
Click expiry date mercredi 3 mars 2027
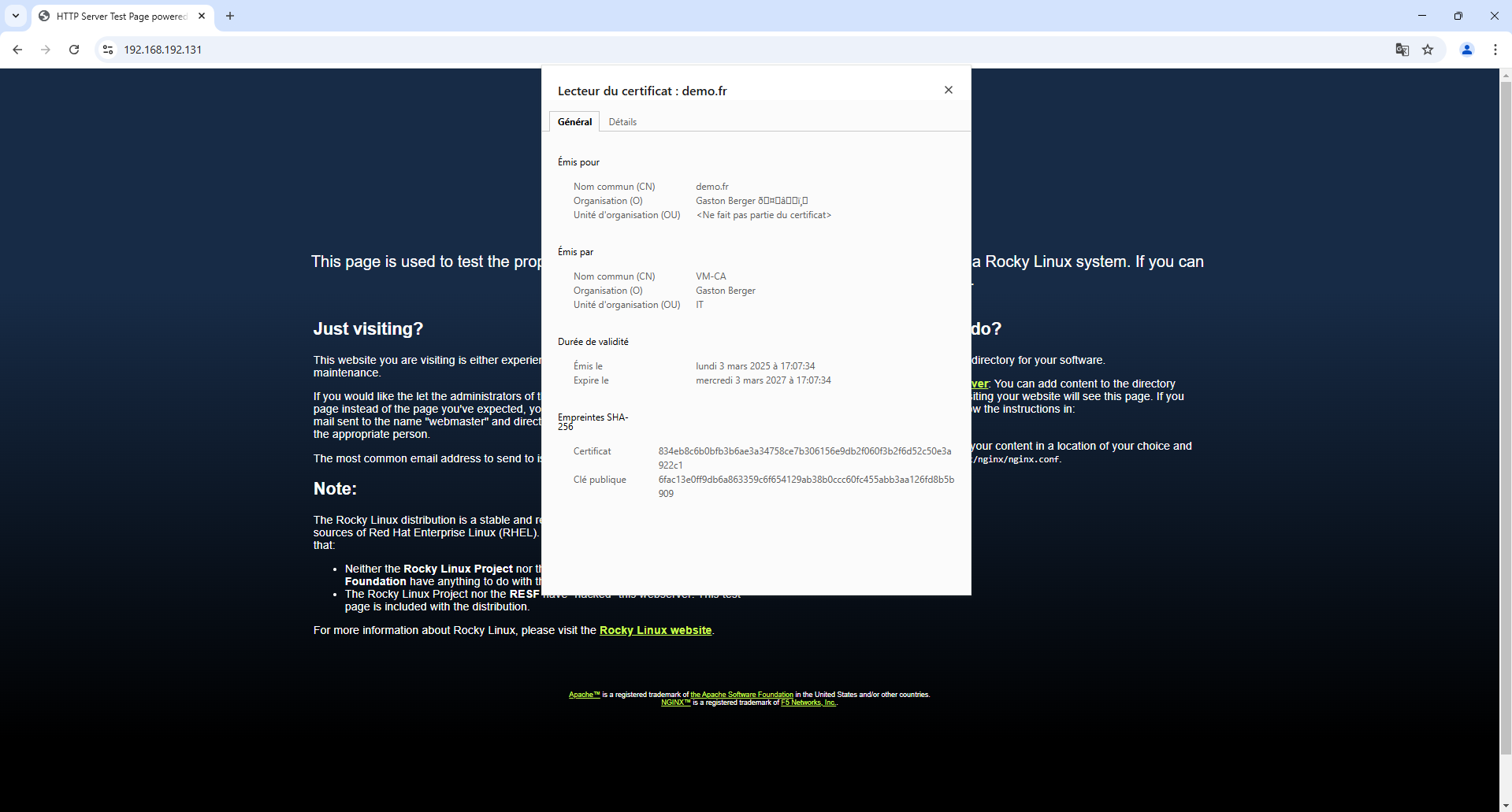tap(763, 380)
